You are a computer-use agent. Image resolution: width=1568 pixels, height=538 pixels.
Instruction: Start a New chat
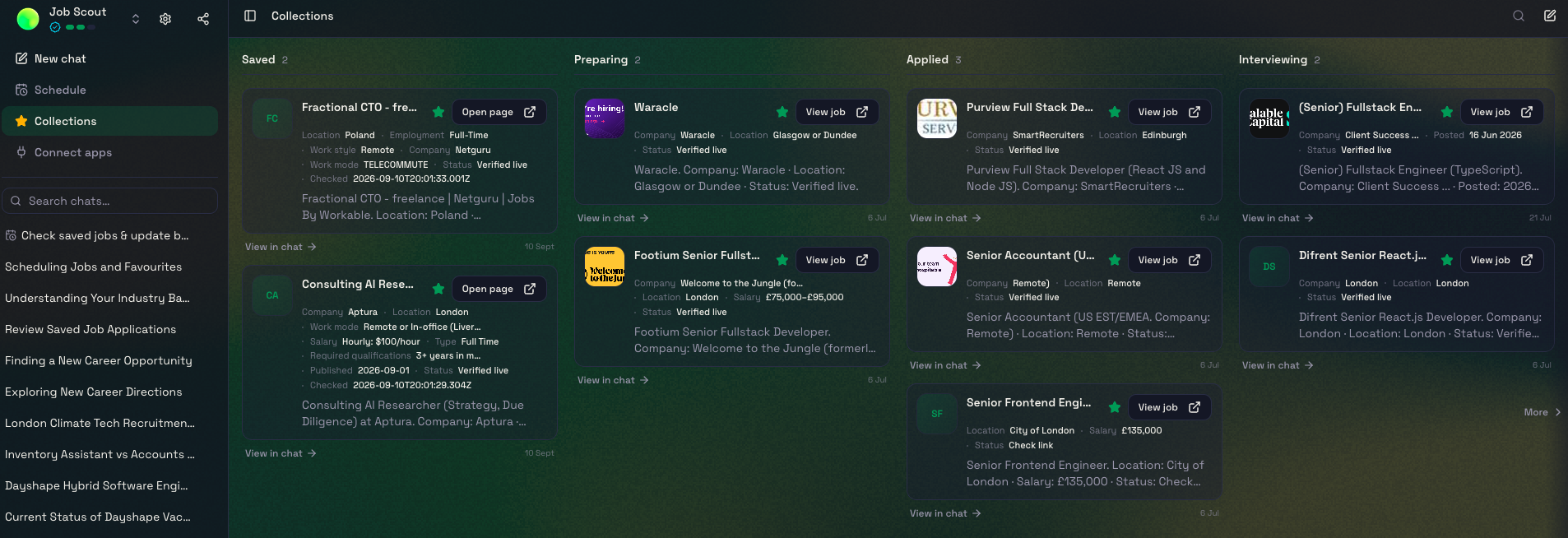click(x=109, y=58)
